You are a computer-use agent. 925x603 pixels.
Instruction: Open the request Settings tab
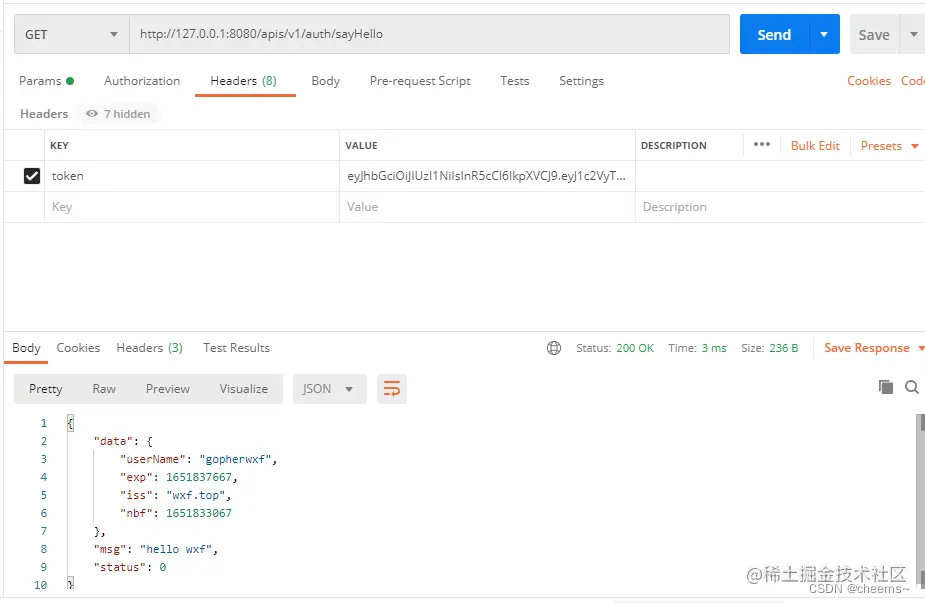coord(581,81)
